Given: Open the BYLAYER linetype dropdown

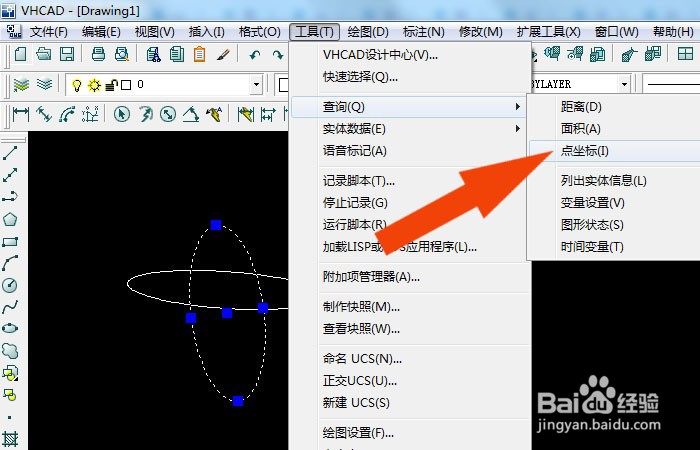Looking at the screenshot, I should [624, 84].
